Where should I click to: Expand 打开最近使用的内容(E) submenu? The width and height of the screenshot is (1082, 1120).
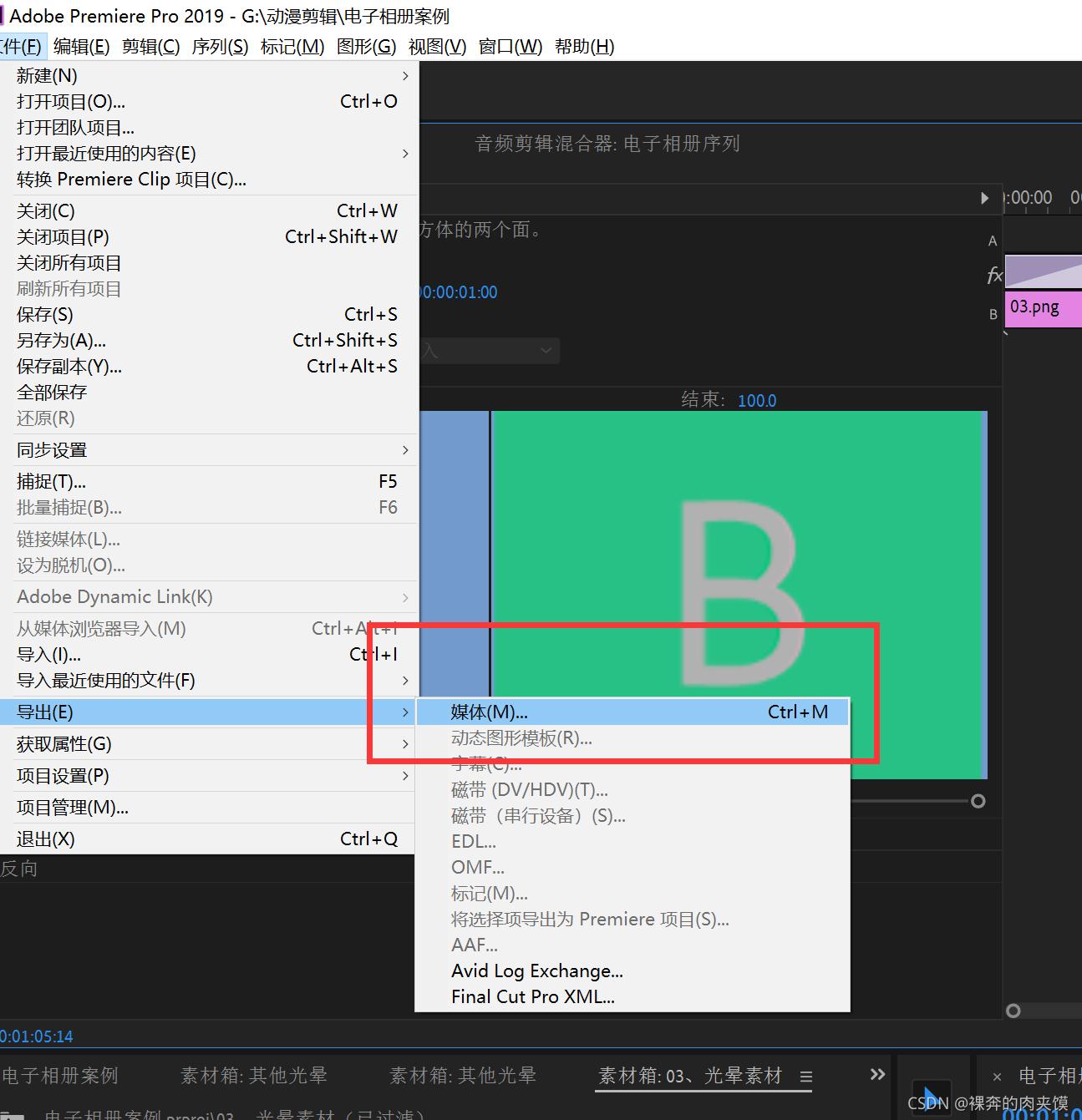click(208, 154)
